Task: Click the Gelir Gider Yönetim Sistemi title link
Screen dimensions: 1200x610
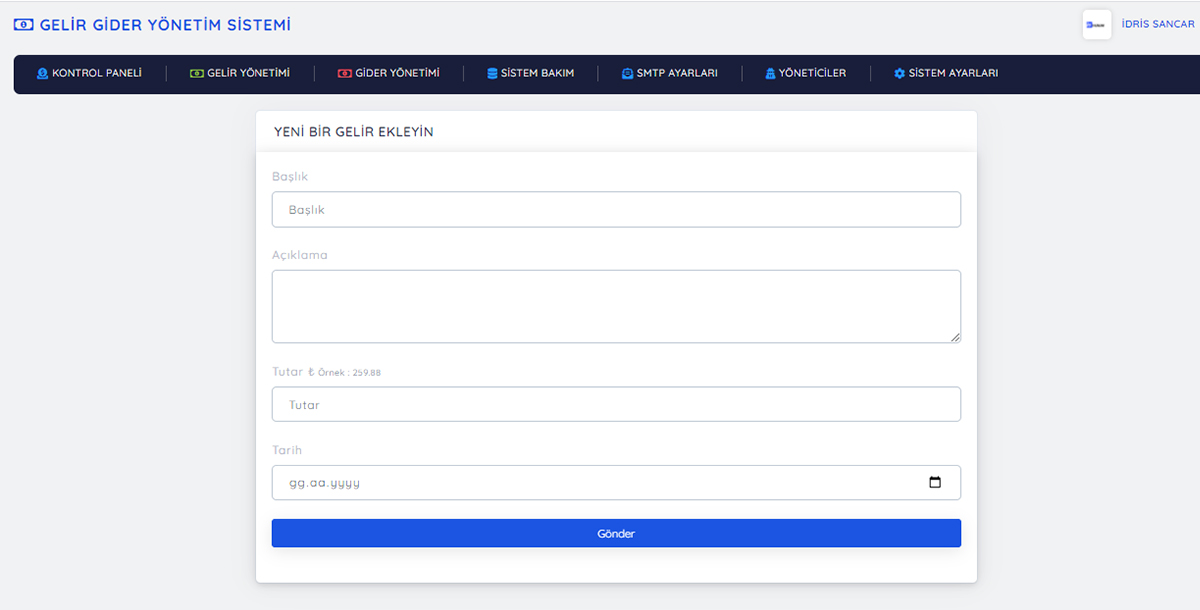Action: tap(165, 25)
